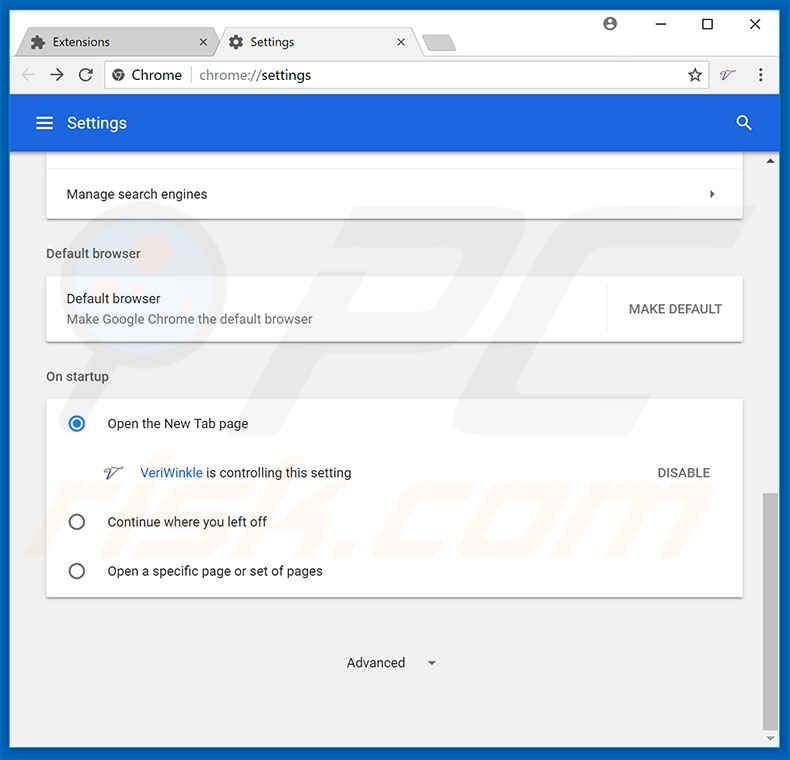Open a new tab
This screenshot has height=760, width=790.
439,43
